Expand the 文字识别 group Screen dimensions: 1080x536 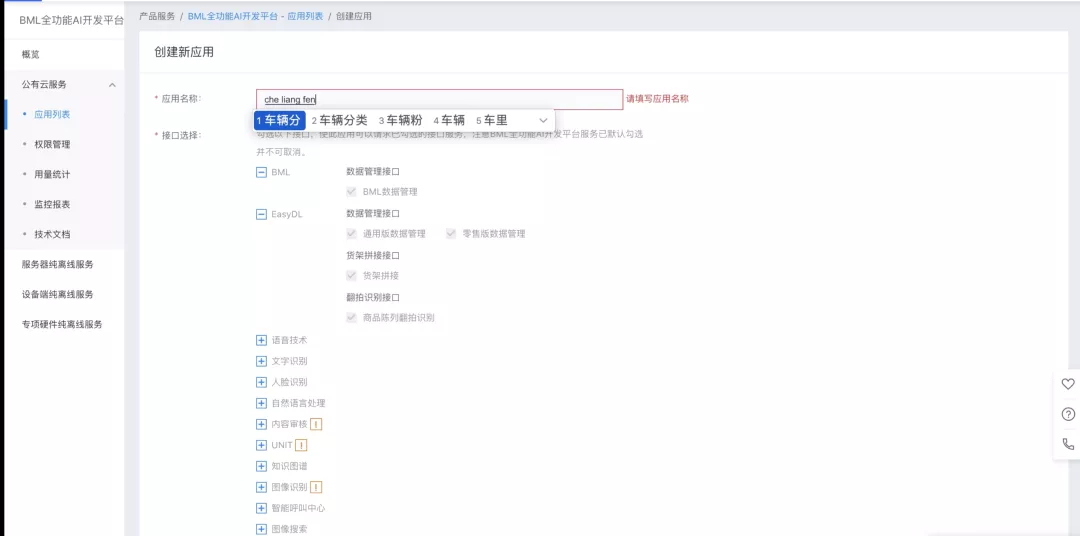pyautogui.click(x=261, y=361)
